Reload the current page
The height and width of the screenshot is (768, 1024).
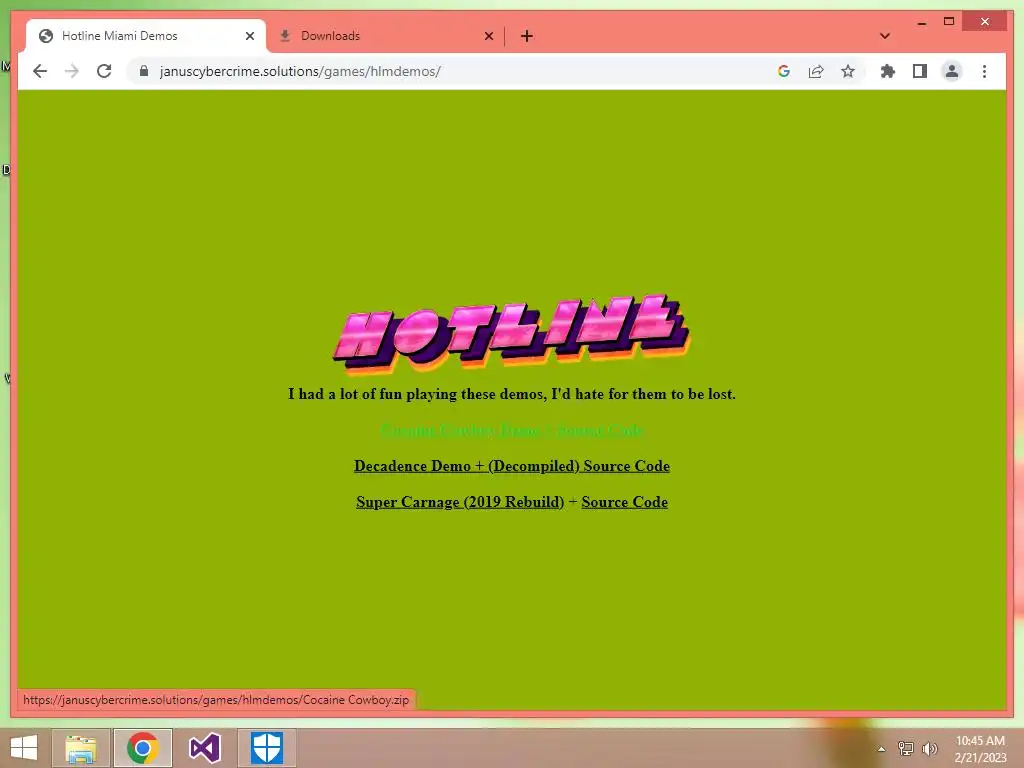[x=104, y=71]
